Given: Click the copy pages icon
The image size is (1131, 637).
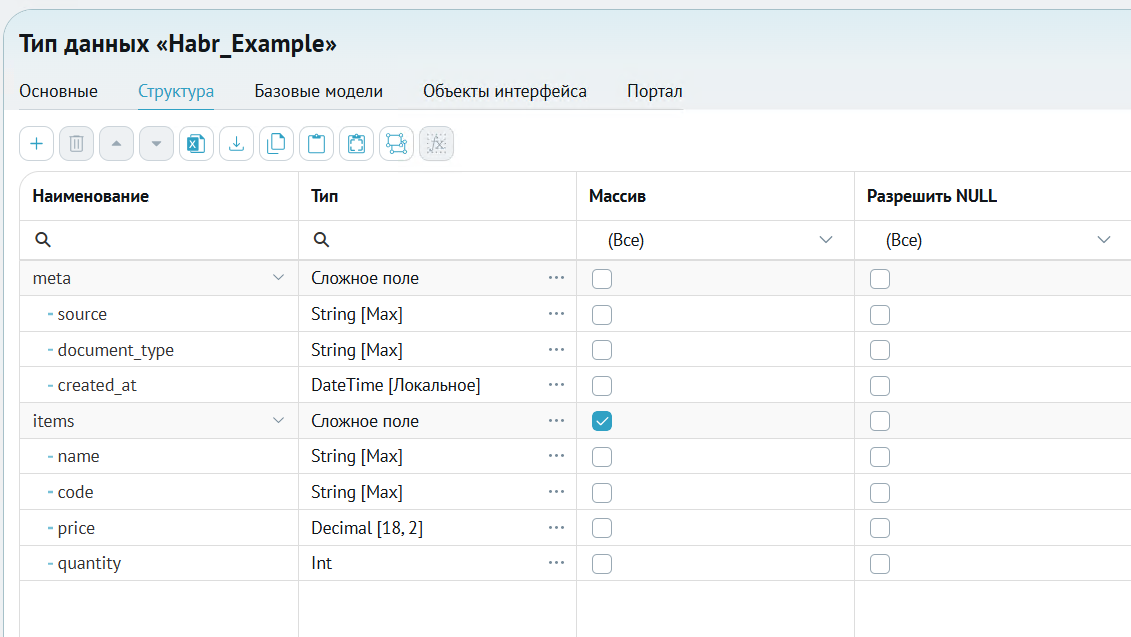Looking at the screenshot, I should [x=276, y=144].
